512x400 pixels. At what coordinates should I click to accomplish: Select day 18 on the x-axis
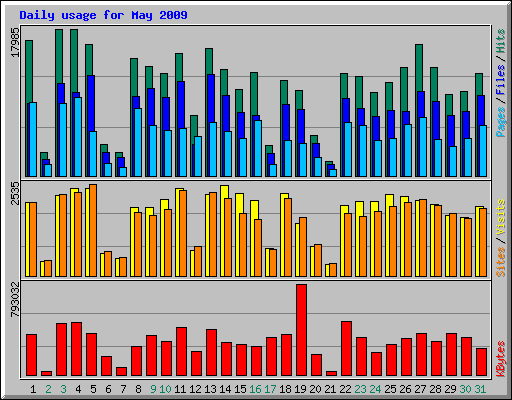pos(285,389)
